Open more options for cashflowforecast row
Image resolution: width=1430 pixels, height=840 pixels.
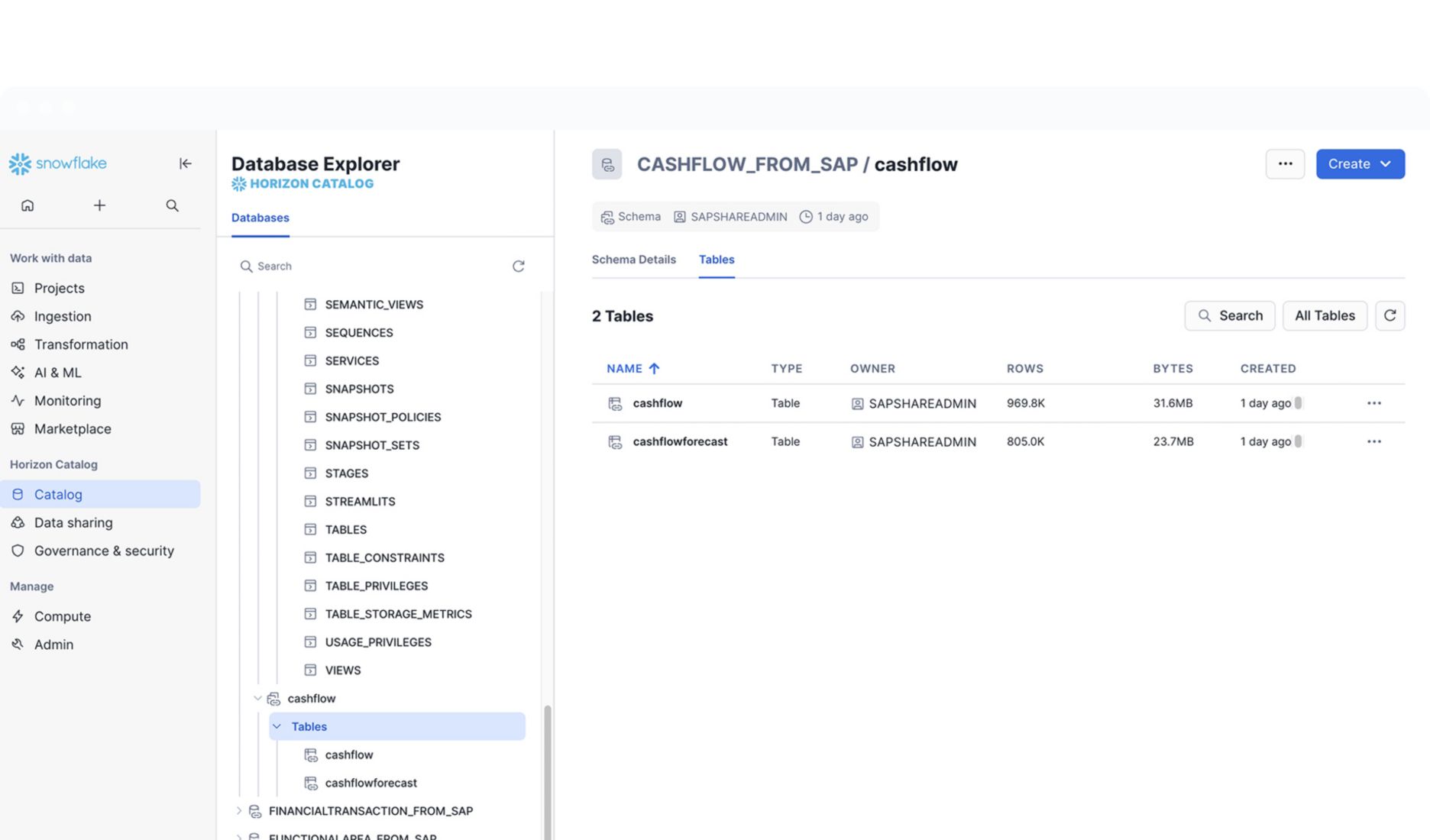(1373, 441)
